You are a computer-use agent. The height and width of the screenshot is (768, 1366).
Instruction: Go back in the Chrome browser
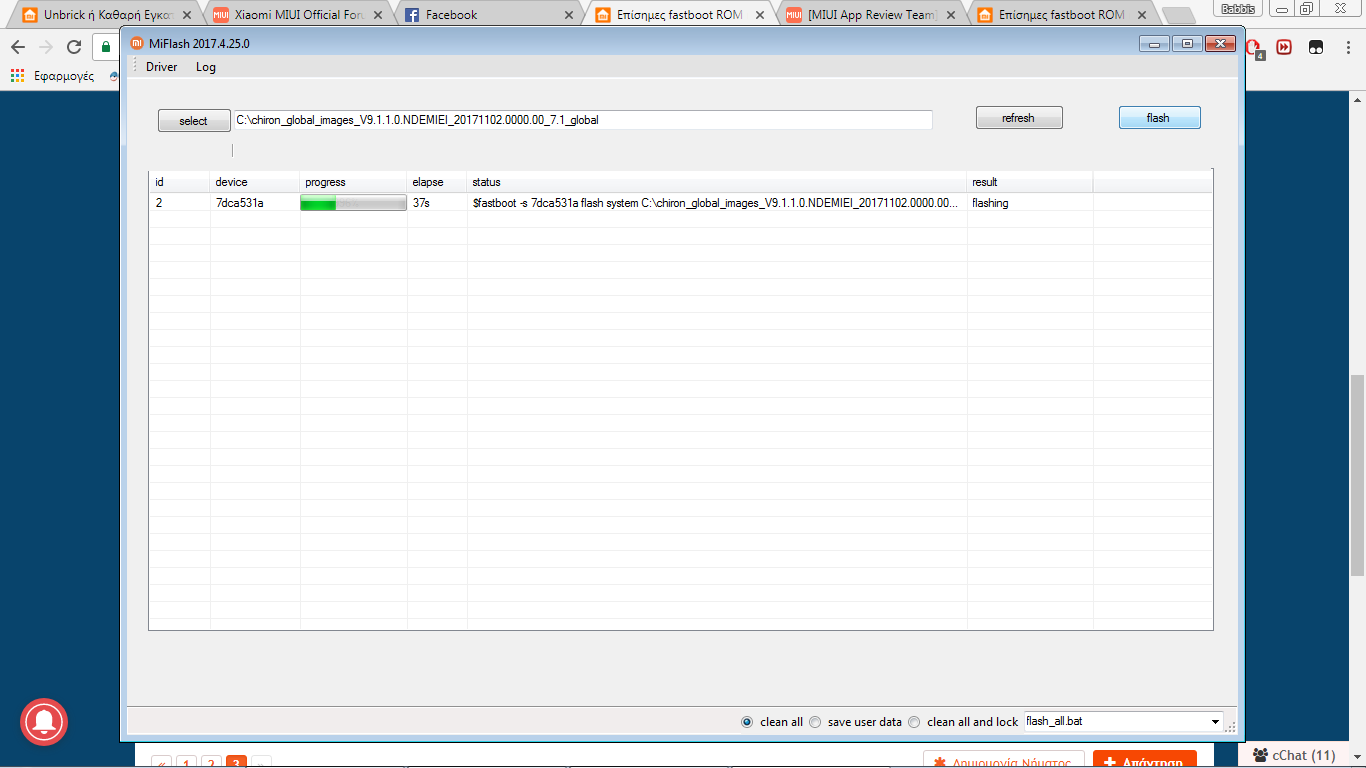(x=18, y=47)
